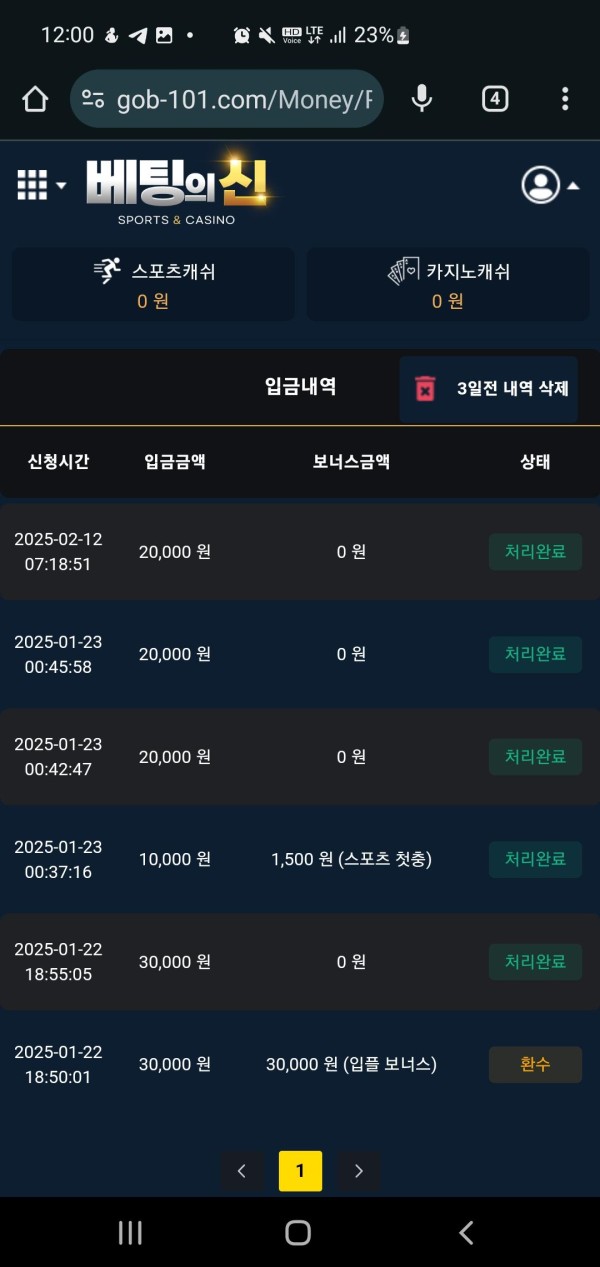This screenshot has height=1267, width=600.
Task: Open the user profile icon
Action: (x=541, y=184)
